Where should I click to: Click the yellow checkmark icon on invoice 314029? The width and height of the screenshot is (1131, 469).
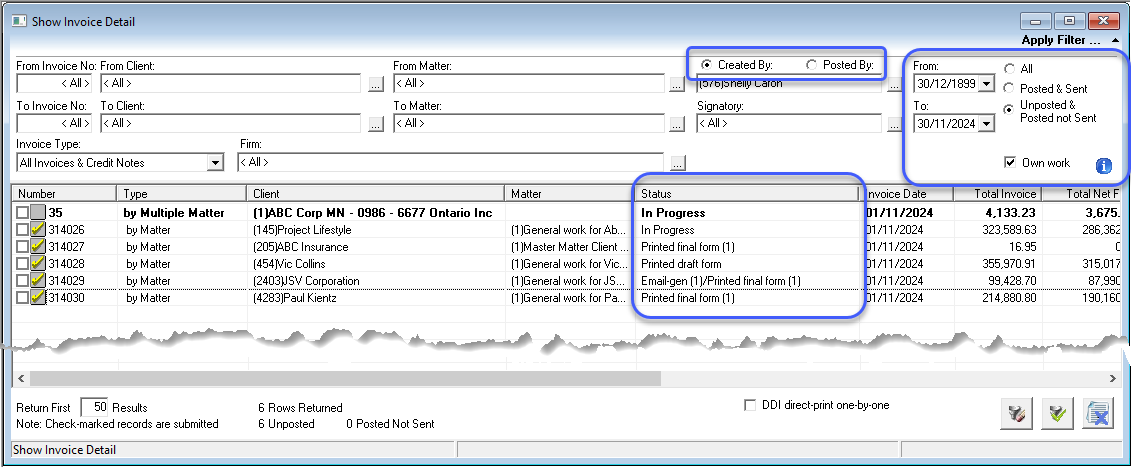[38, 281]
